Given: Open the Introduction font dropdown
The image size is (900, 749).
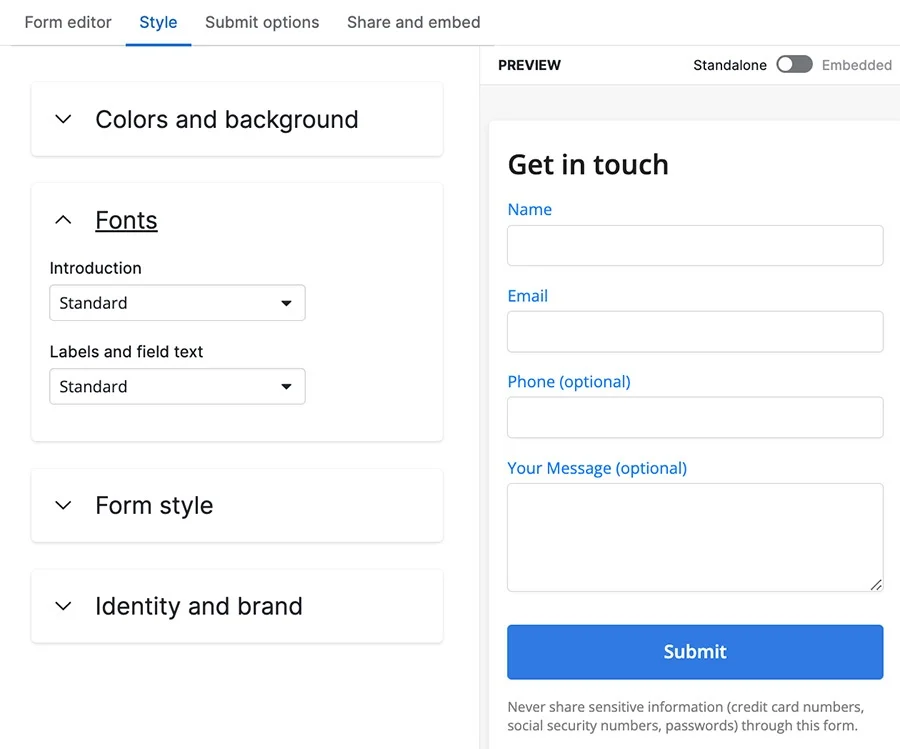Looking at the screenshot, I should point(177,303).
